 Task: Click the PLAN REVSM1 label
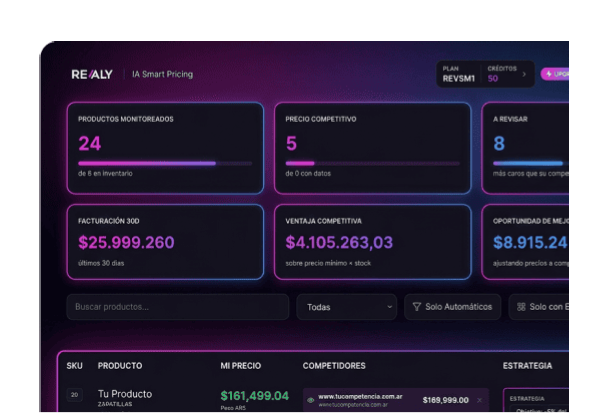point(459,74)
